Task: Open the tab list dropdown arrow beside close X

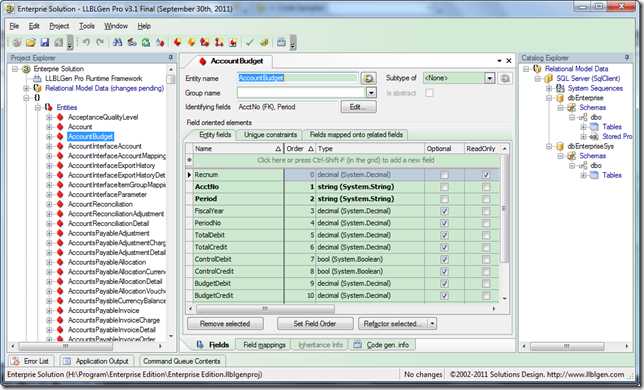Action: tap(499, 61)
